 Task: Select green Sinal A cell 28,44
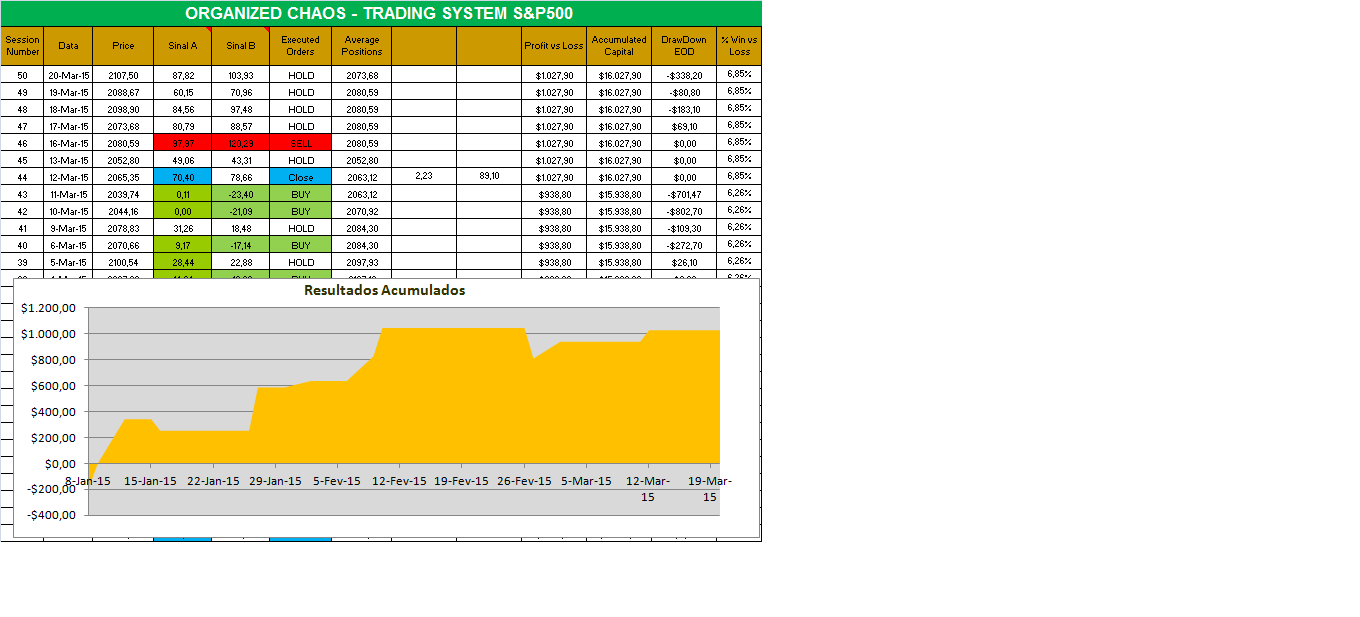point(183,262)
